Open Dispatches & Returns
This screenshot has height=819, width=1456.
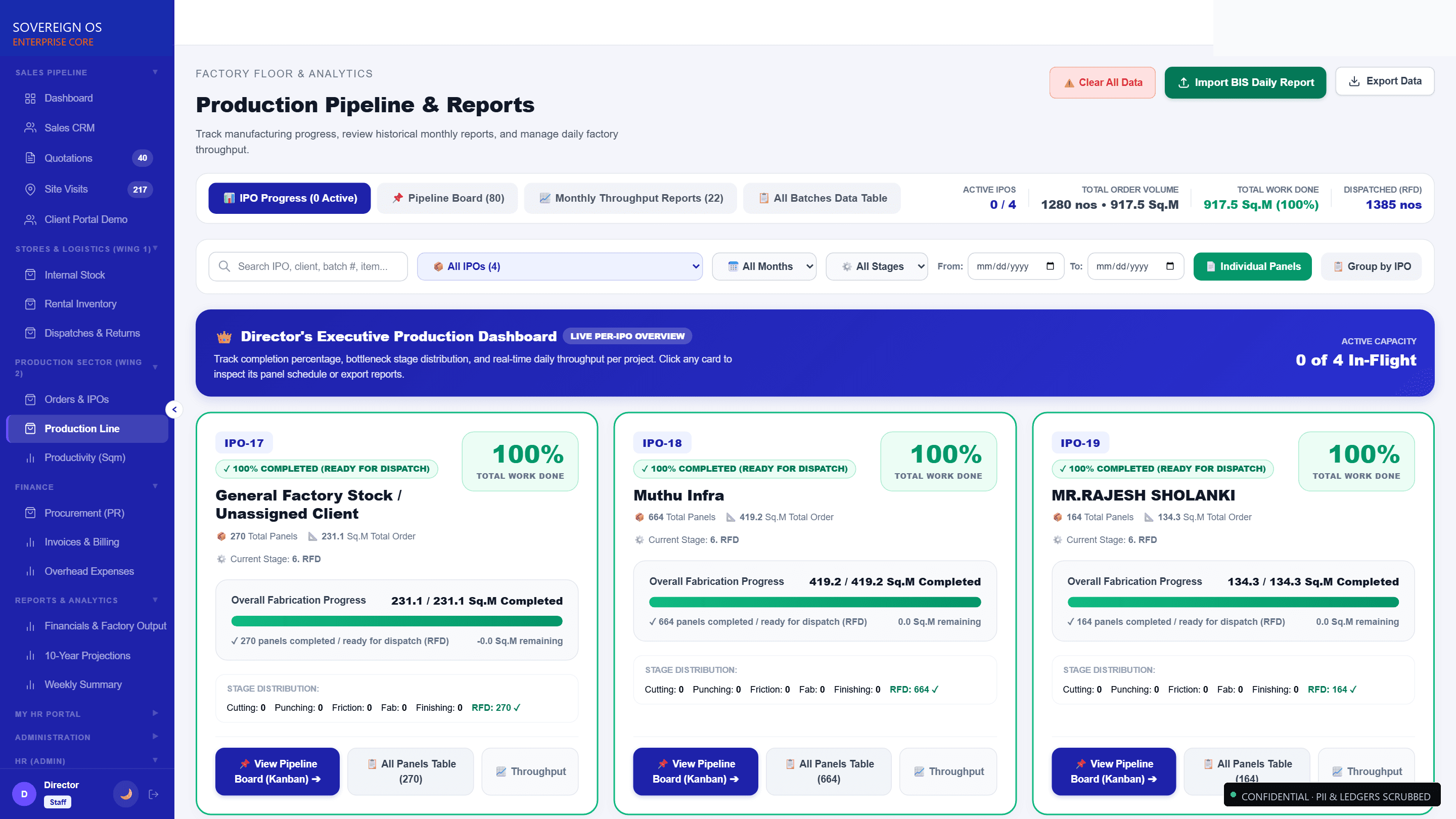click(87, 334)
